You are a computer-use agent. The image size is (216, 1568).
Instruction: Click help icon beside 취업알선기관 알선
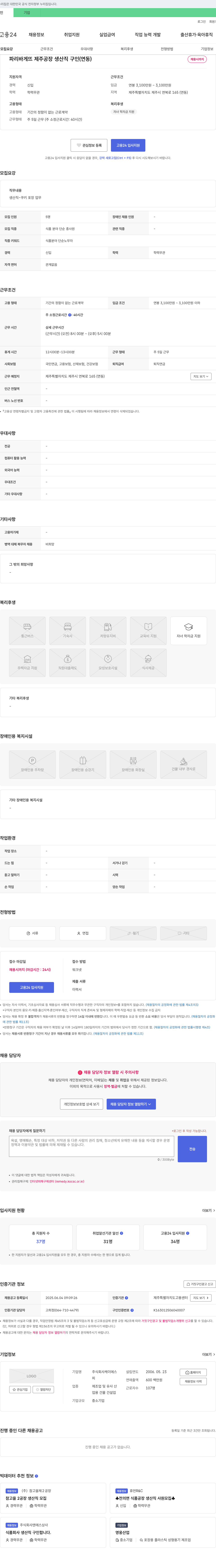pos(122,1233)
